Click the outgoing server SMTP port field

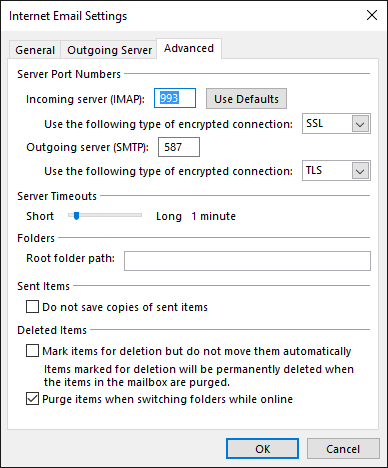179,147
